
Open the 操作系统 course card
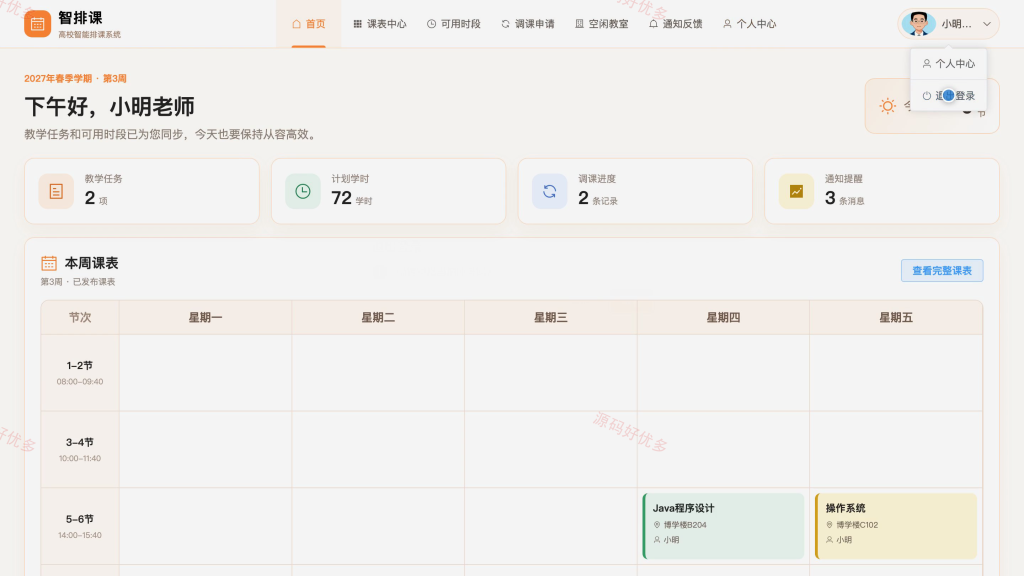[895, 526]
